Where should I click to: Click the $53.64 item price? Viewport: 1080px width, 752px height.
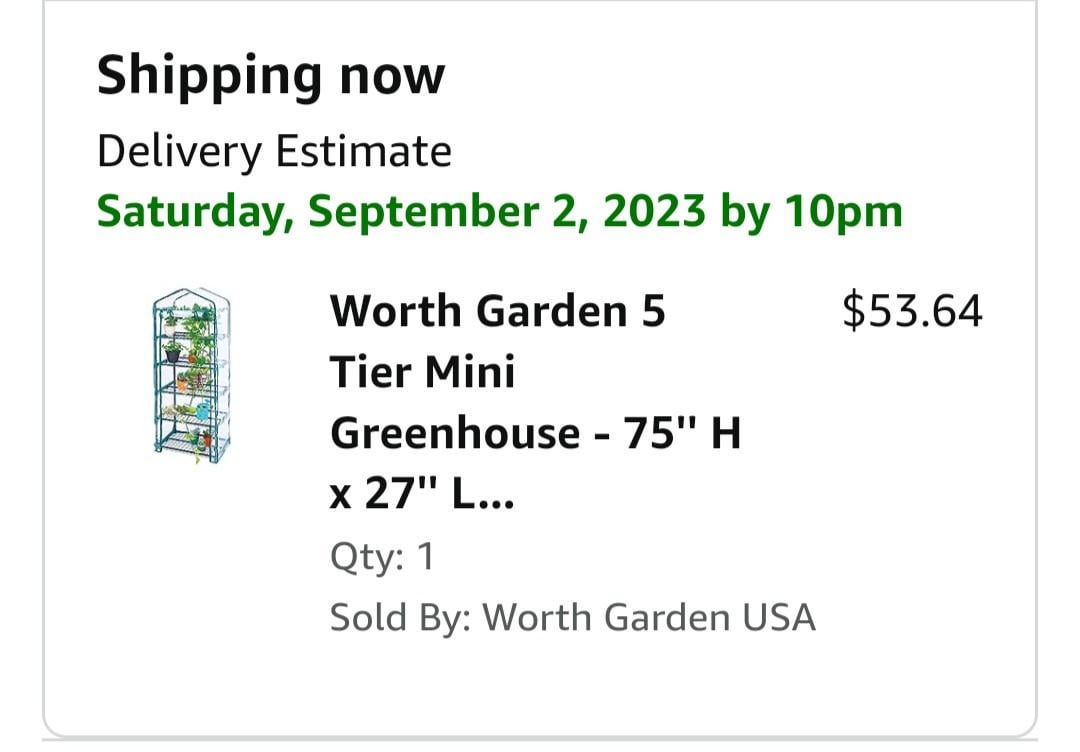click(x=912, y=311)
